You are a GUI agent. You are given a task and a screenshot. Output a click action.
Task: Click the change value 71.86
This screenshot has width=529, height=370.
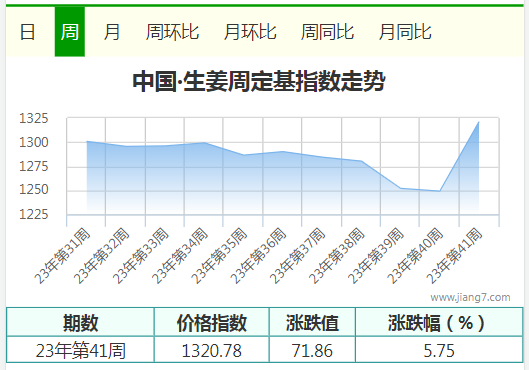point(312,350)
